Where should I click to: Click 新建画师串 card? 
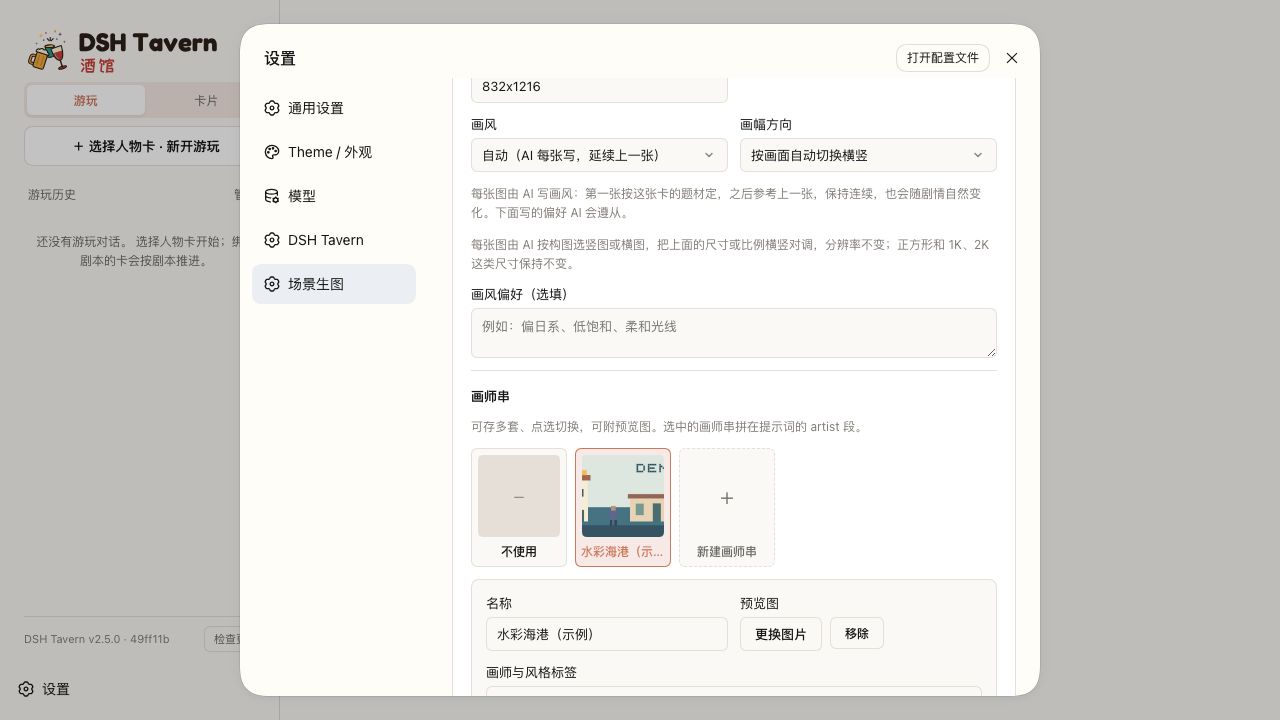(727, 507)
